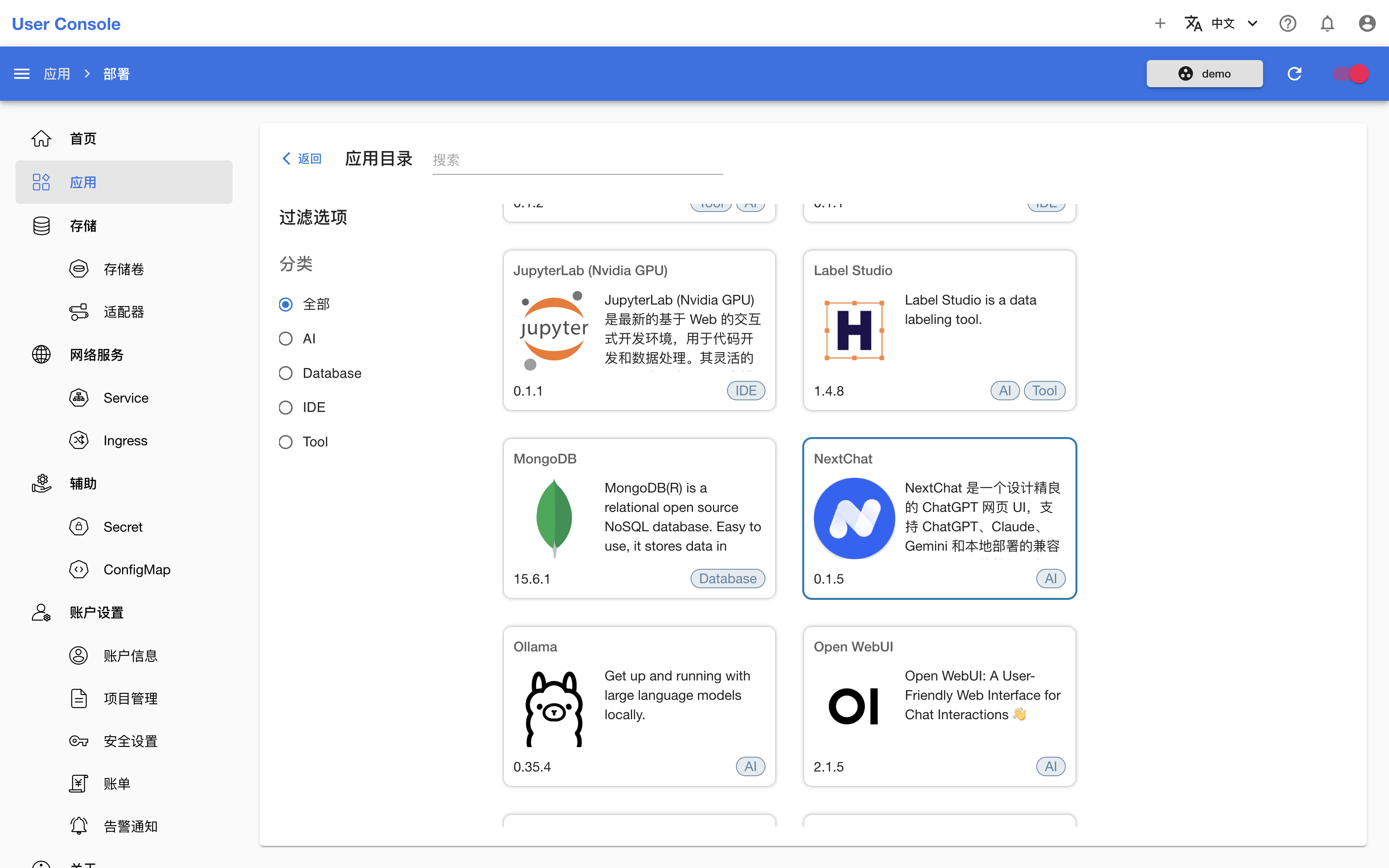Click the Ollama version 0.35.4 text
1389x868 pixels.
tap(531, 767)
